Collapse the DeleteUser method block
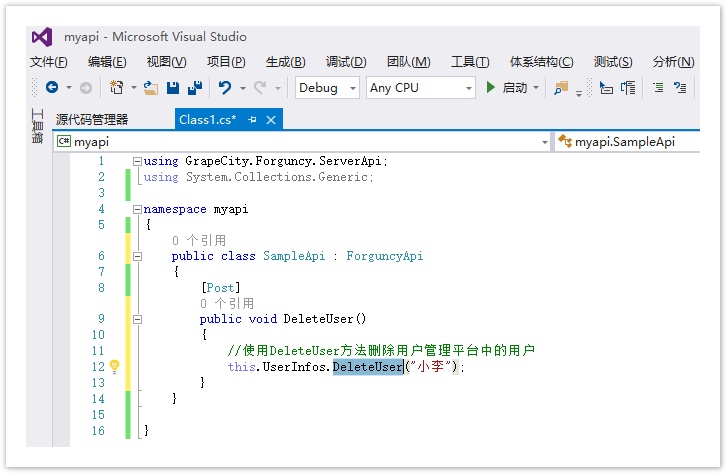Image resolution: width=726 pixels, height=473 pixels. (137, 319)
